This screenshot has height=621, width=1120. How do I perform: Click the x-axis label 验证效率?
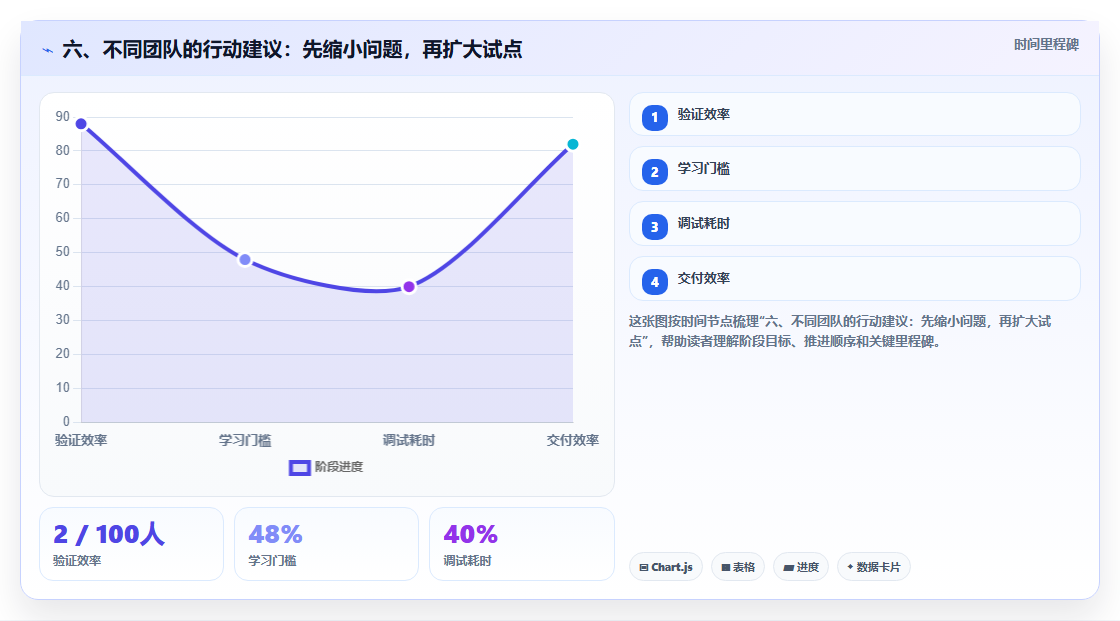tap(81, 440)
